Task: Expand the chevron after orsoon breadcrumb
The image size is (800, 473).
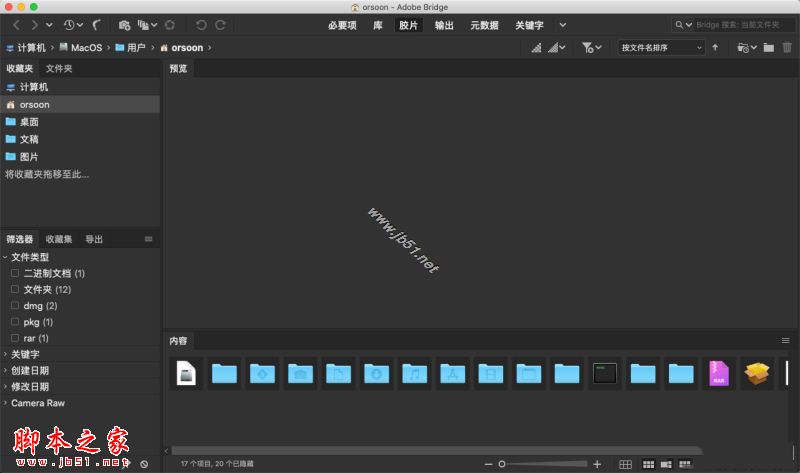Action: [209, 48]
